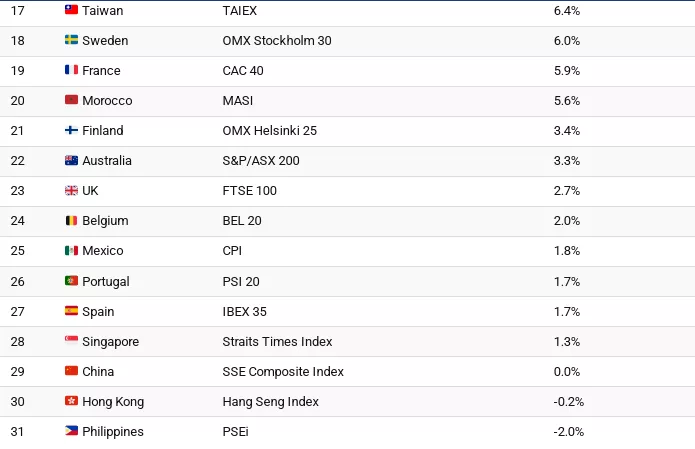Click the -2.0% value for PSEi
Screen dimensions: 695x449
568,431
